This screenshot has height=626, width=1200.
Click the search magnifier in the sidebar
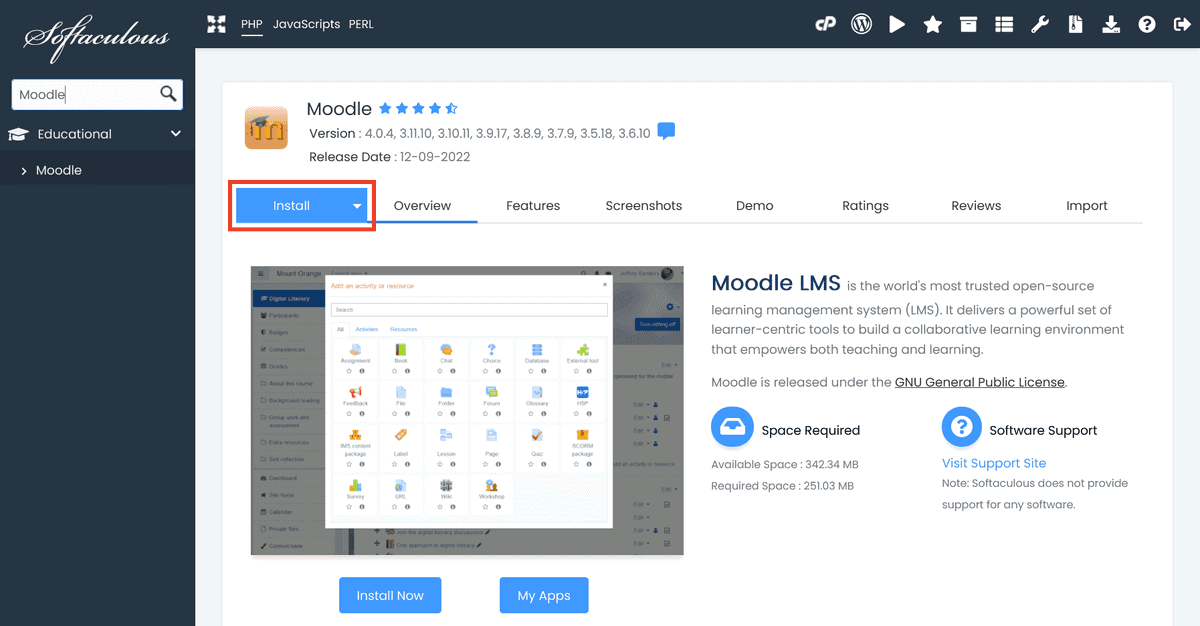tap(169, 93)
